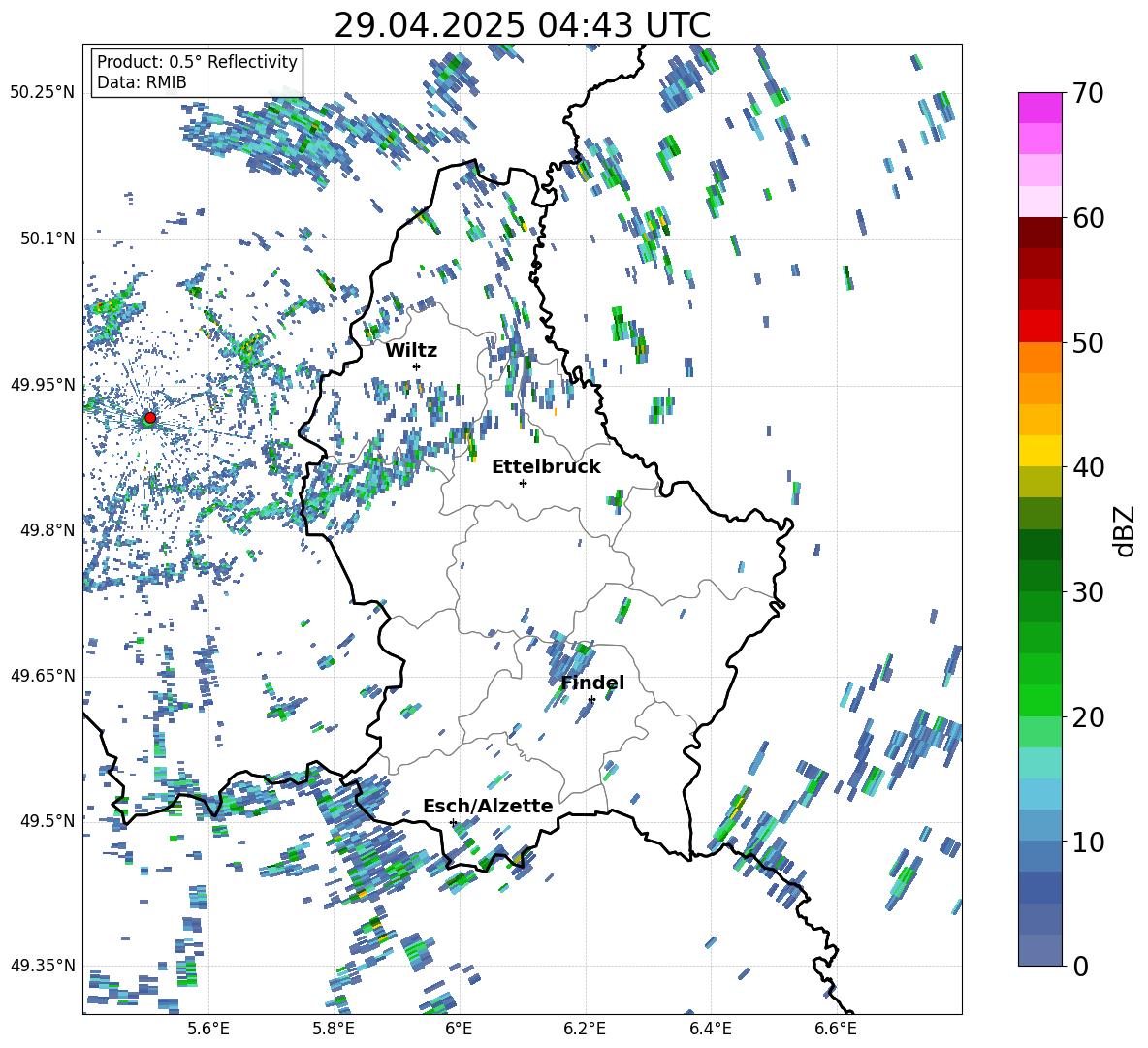Viewport: 1148px width, 1048px height.
Task: Click the 50.25°N latitude tick label
Action: (43, 93)
